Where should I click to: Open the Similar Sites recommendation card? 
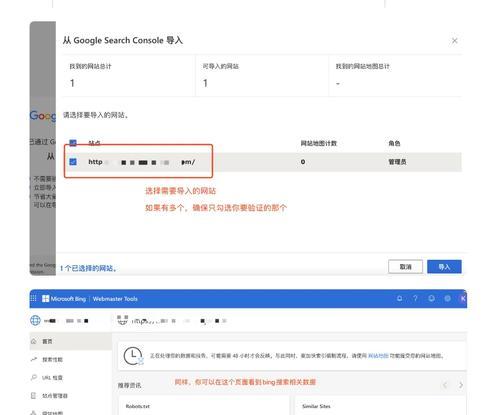381,406
